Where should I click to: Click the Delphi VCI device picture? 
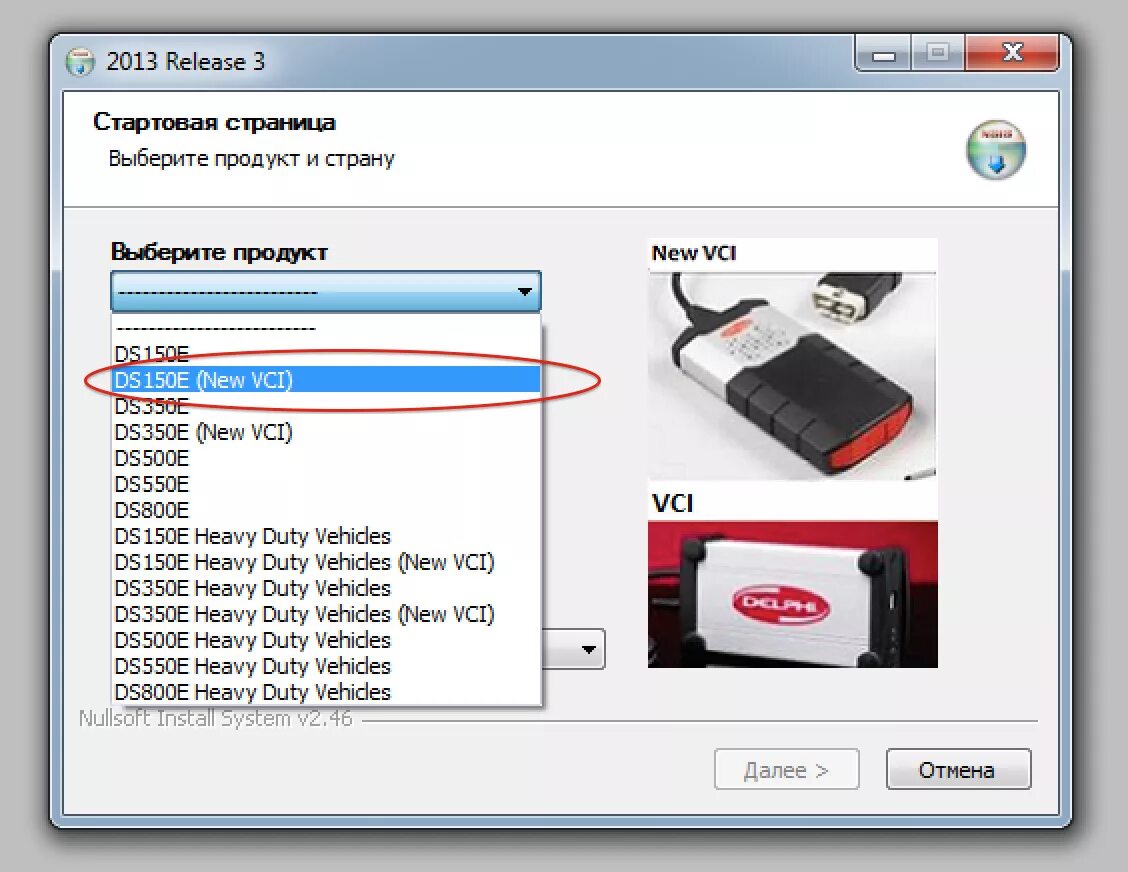[x=792, y=594]
